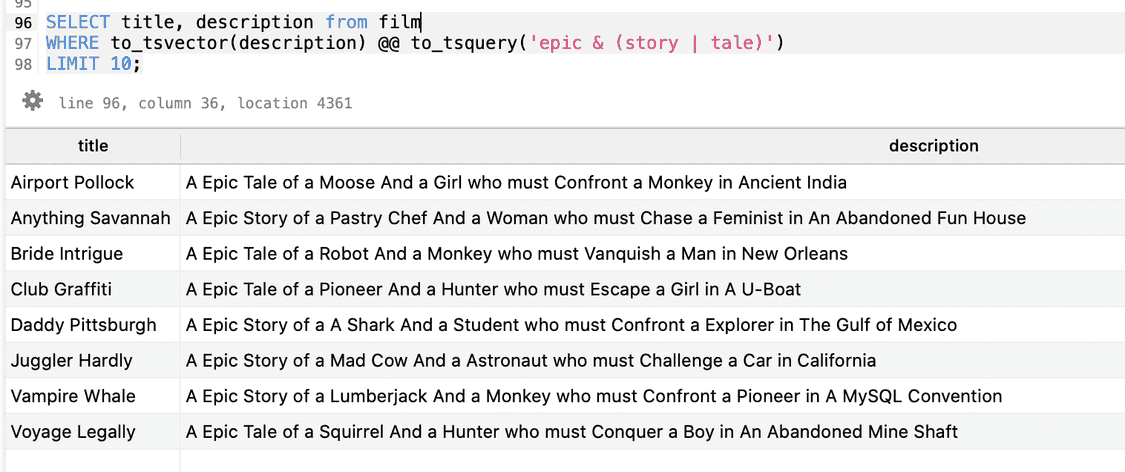This screenshot has height=472, width=1125.
Task: Click the description column header
Action: [933, 146]
